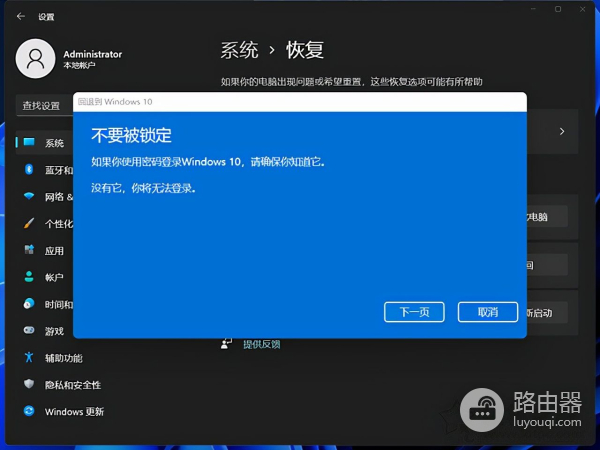Click the Administrator profile avatar
Screen dimensions: 600x450
pos(35,59)
